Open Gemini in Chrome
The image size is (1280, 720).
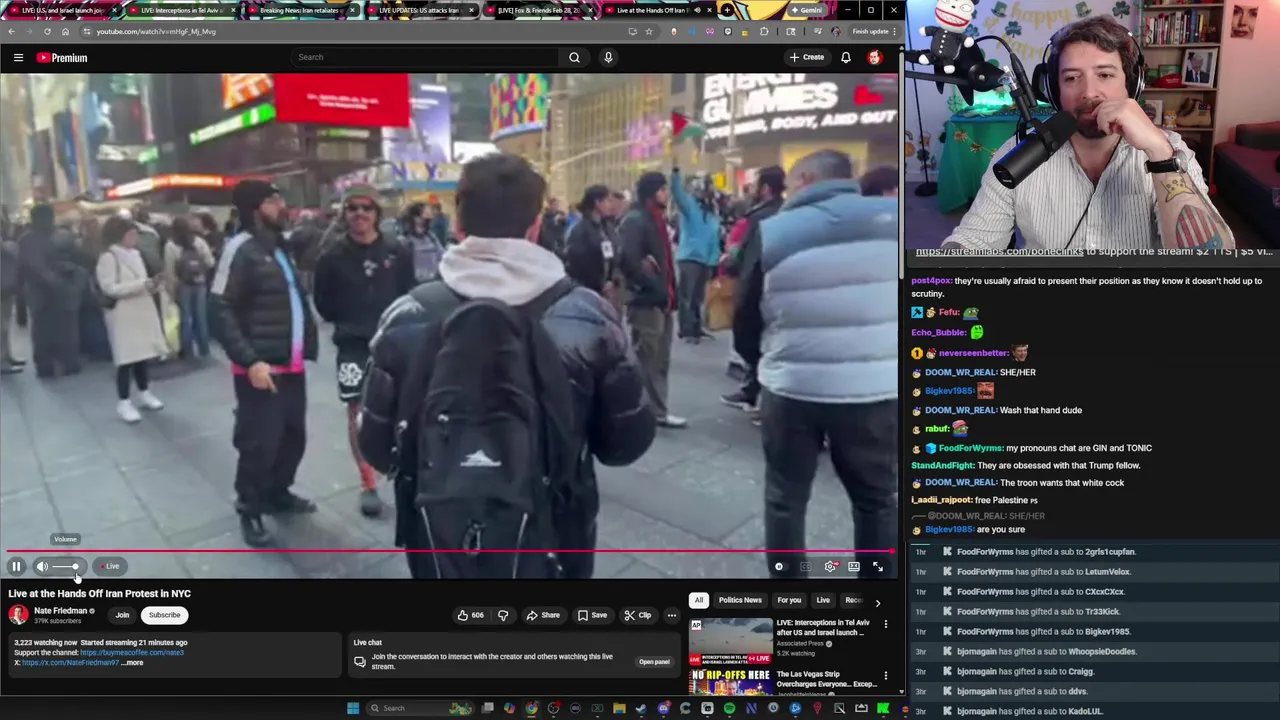tap(806, 10)
